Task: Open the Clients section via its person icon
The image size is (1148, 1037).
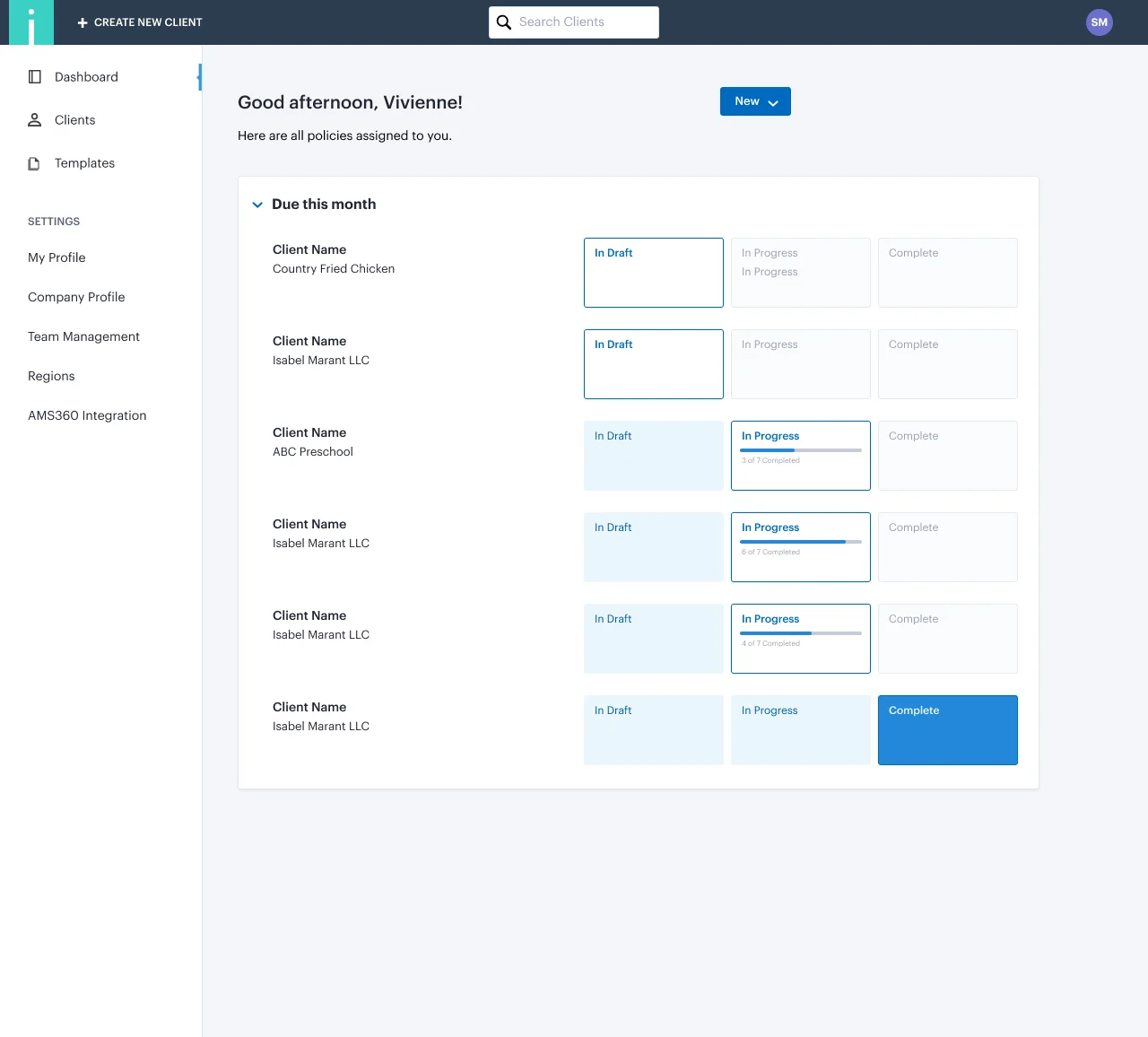Action: point(34,119)
